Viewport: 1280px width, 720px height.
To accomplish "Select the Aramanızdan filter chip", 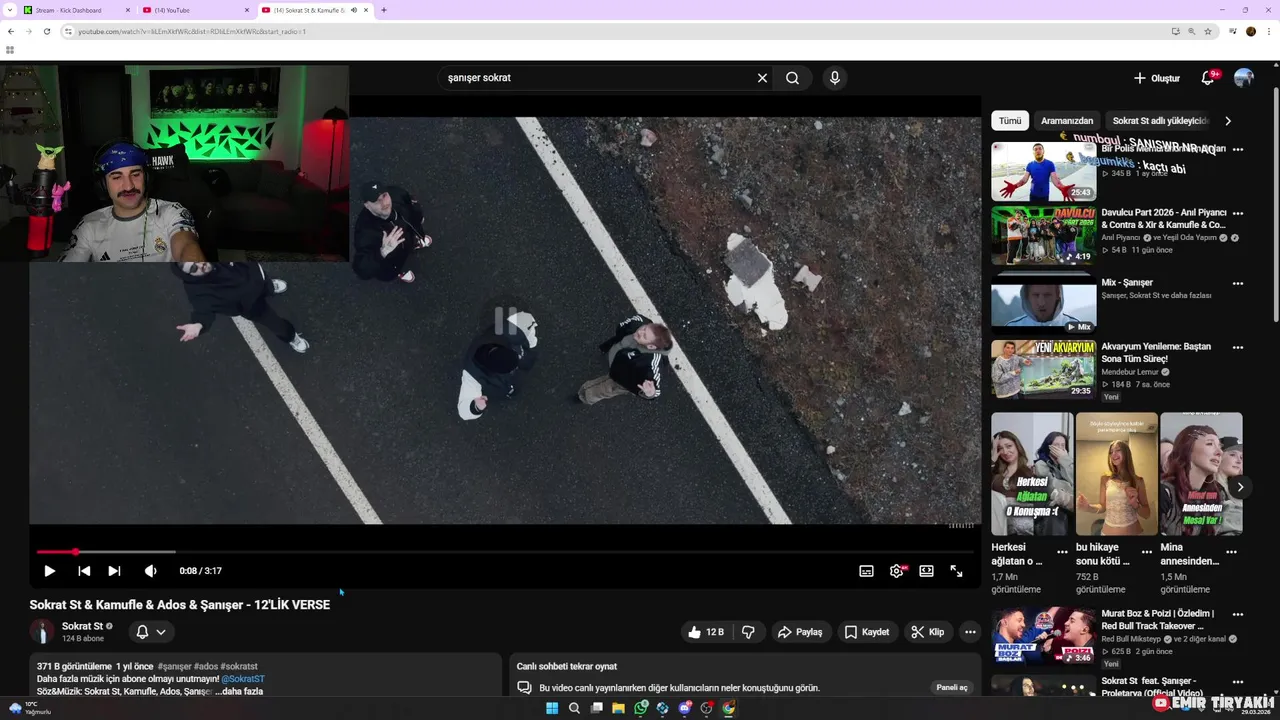I will (1067, 121).
